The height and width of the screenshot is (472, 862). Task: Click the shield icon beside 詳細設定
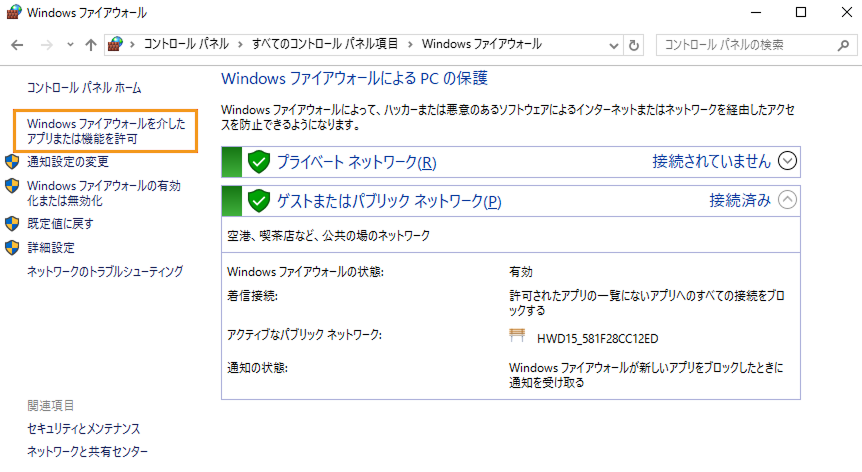pyautogui.click(x=12, y=247)
